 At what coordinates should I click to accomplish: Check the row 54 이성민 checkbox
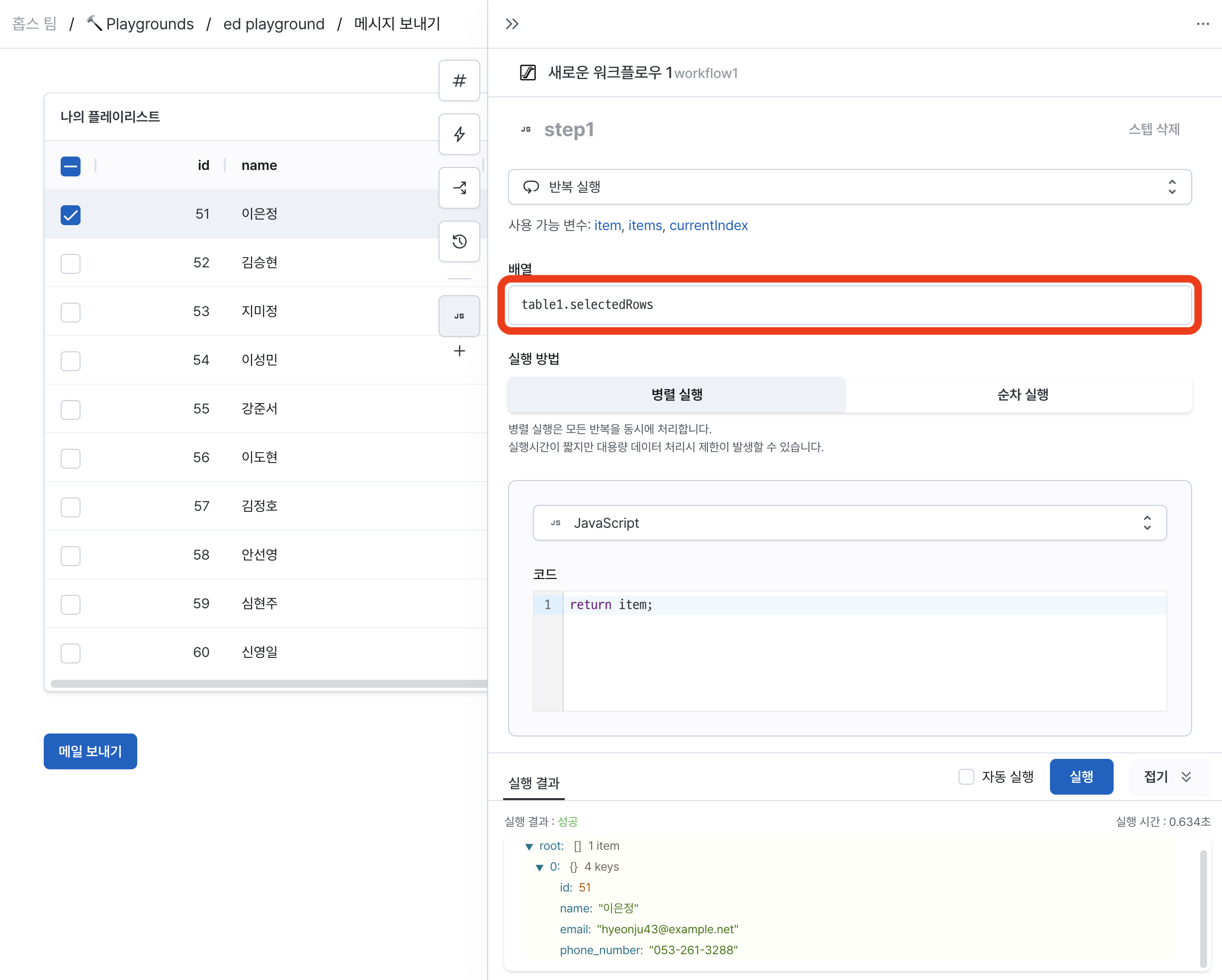70,361
